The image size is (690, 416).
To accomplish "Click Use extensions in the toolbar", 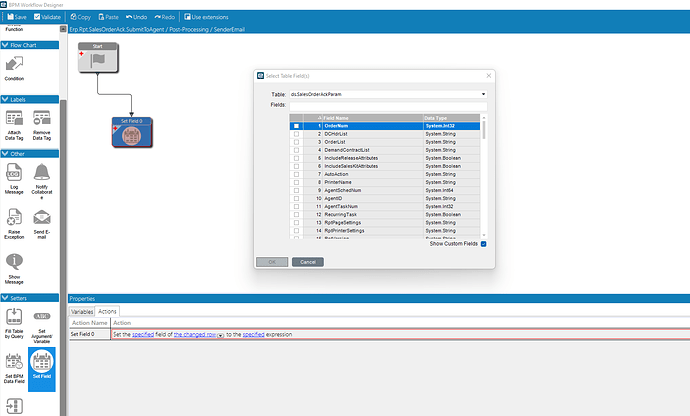I will [x=206, y=17].
